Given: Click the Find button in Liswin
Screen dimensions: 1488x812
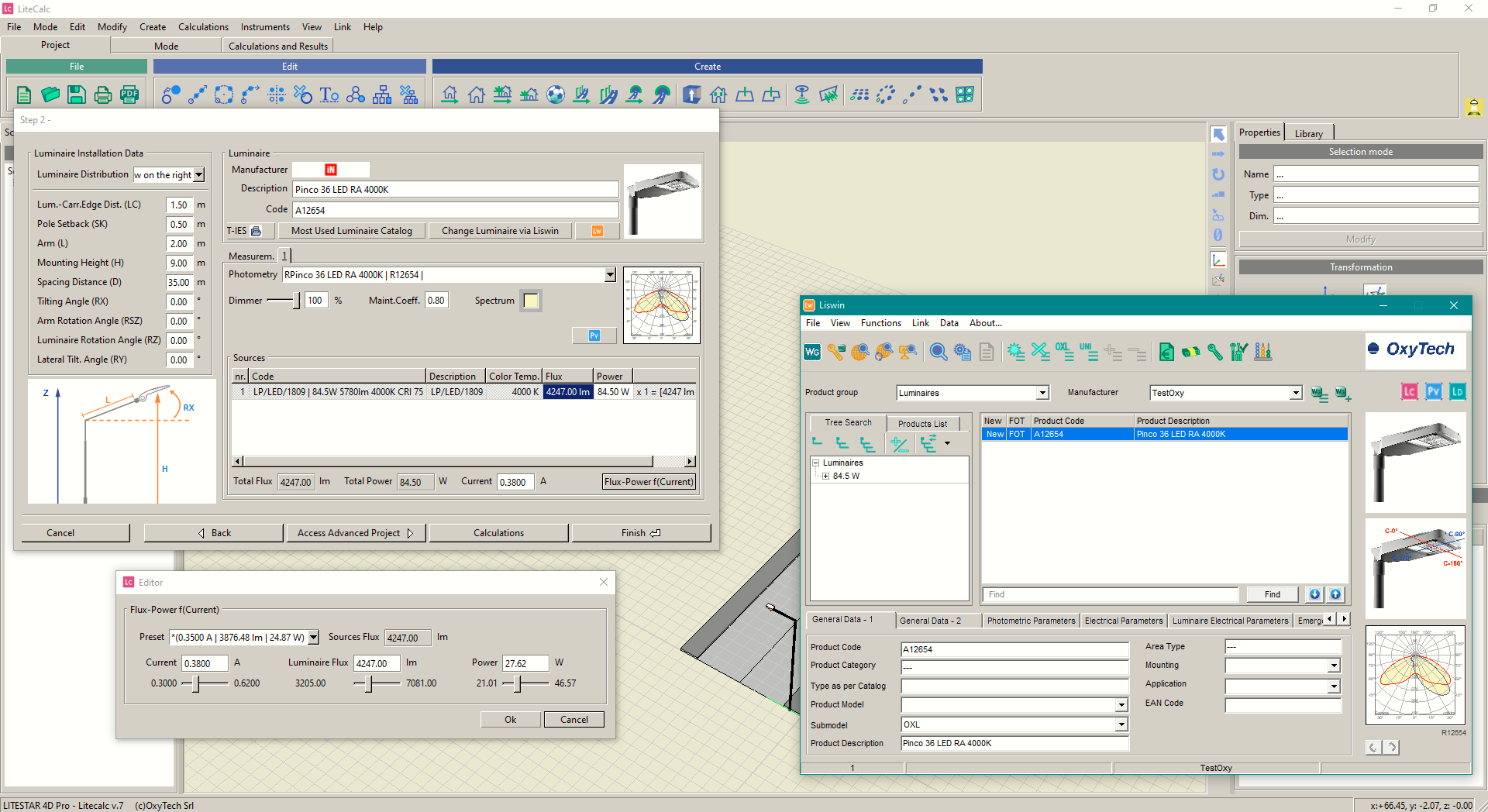Looking at the screenshot, I should [1273, 594].
